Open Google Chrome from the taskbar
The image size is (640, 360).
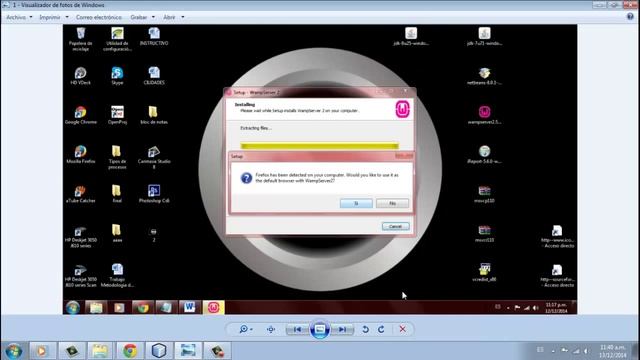[130, 351]
